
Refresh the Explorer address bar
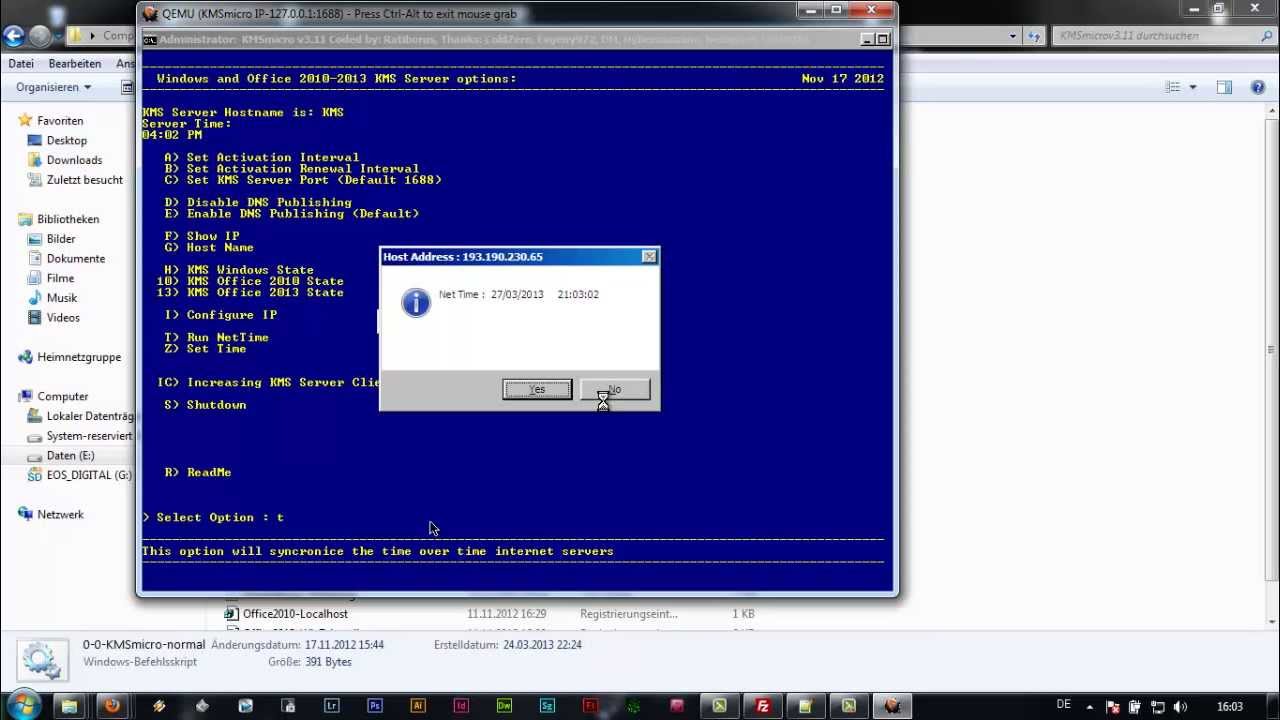click(x=1033, y=36)
